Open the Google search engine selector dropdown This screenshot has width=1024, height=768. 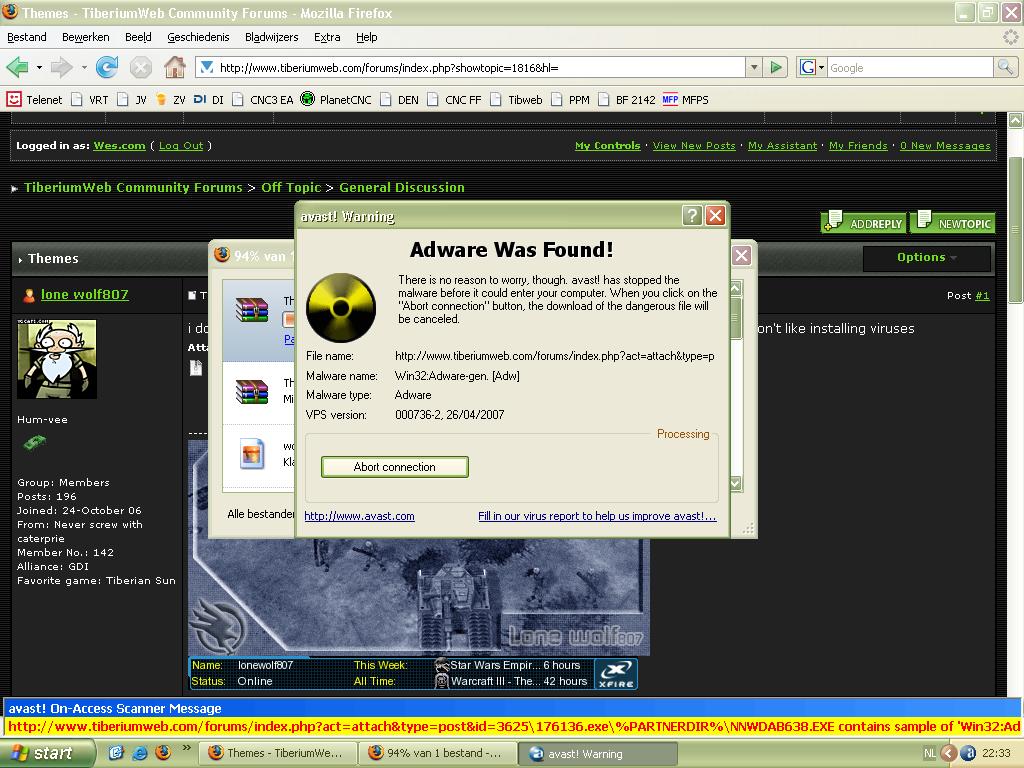(x=811, y=67)
